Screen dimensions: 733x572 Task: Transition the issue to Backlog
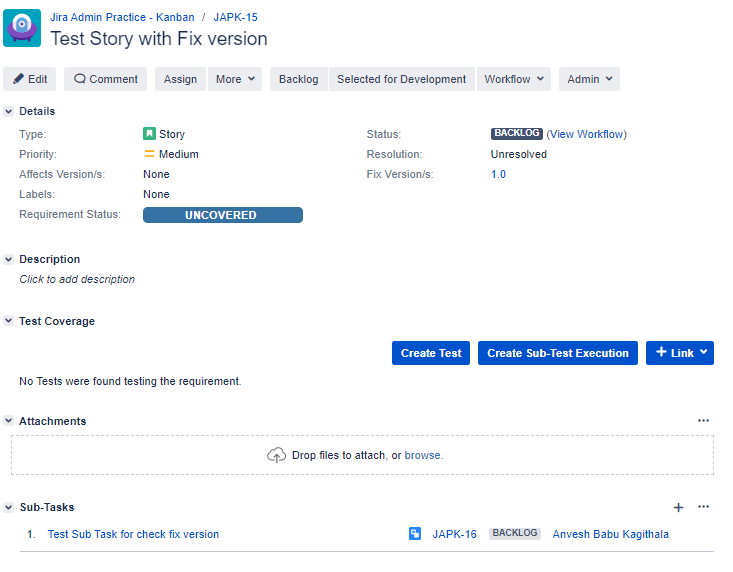pos(299,79)
